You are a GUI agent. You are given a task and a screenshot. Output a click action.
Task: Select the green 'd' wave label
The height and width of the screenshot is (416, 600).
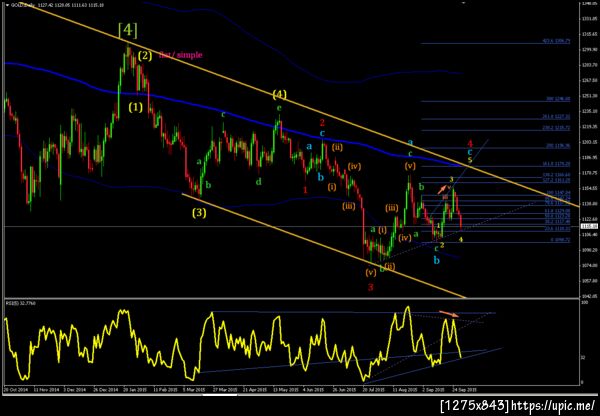click(259, 181)
